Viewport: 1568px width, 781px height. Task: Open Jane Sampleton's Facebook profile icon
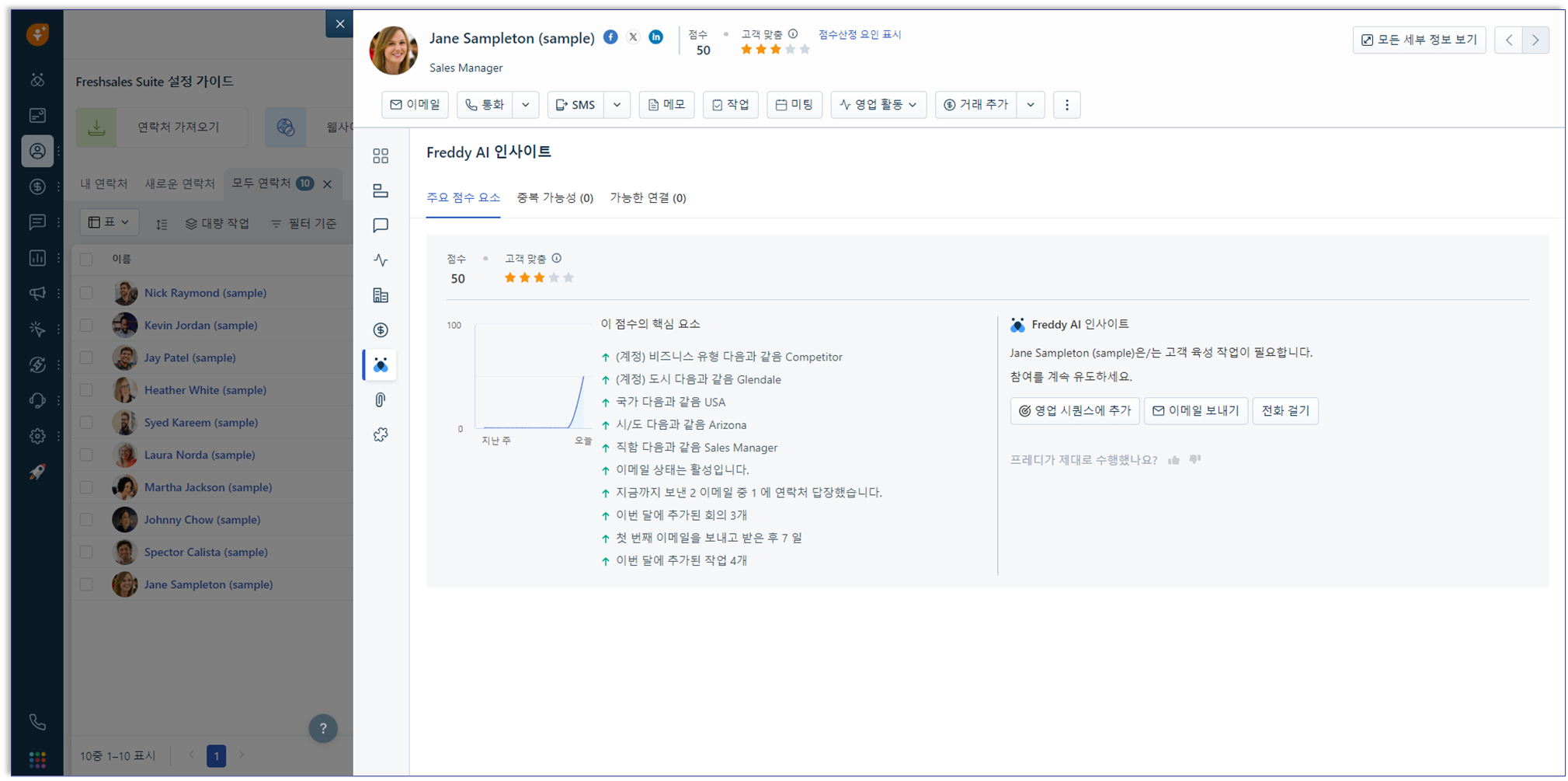[611, 37]
